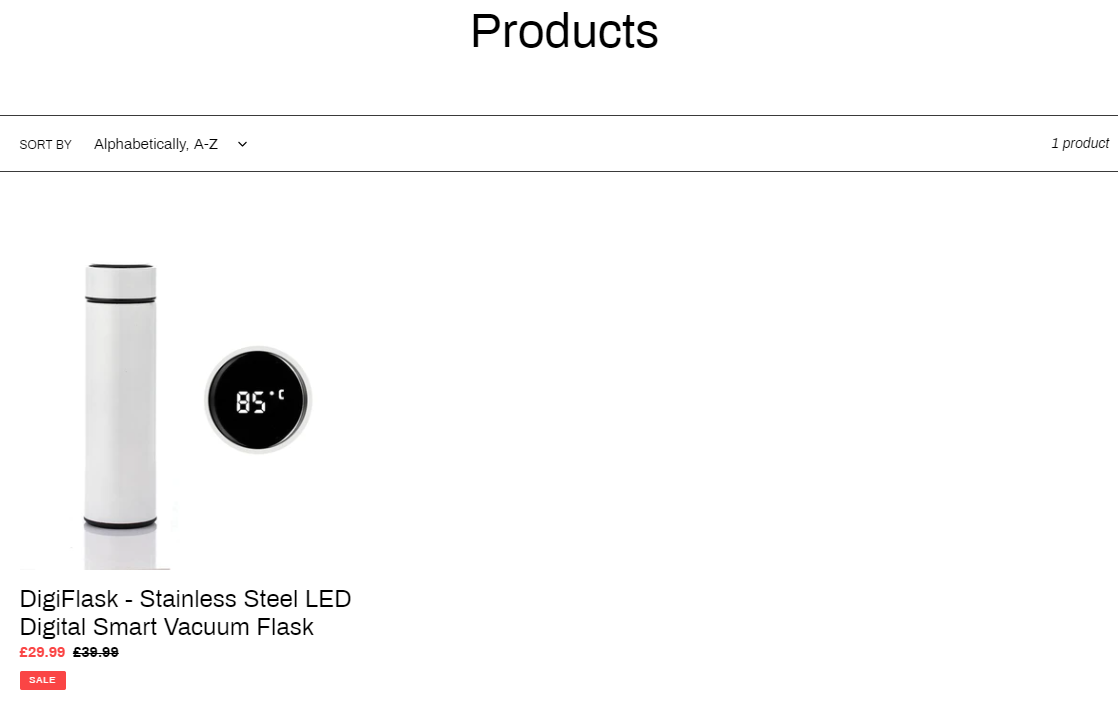Click the Digital Smart Vacuum Flask title line

tap(167, 627)
